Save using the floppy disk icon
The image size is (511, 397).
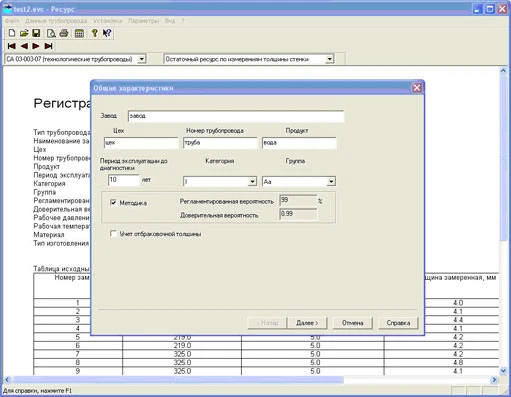pyautogui.click(x=36, y=33)
